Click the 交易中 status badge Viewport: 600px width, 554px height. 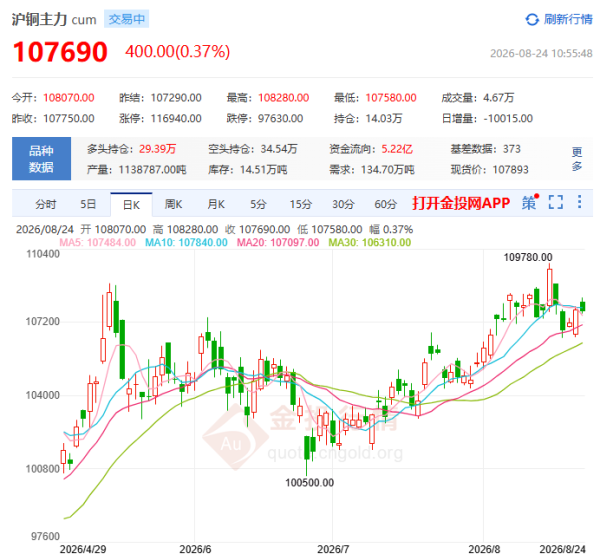pos(127,19)
